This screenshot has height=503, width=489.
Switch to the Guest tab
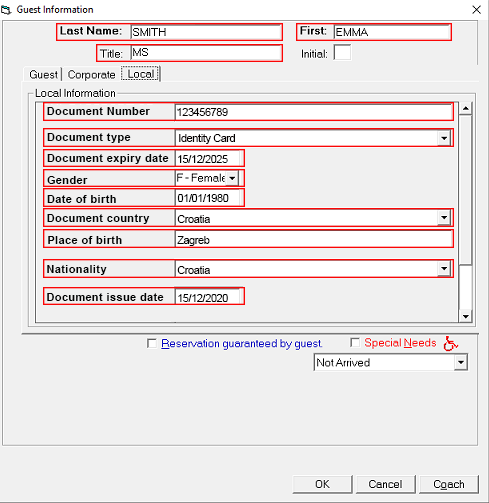44,74
